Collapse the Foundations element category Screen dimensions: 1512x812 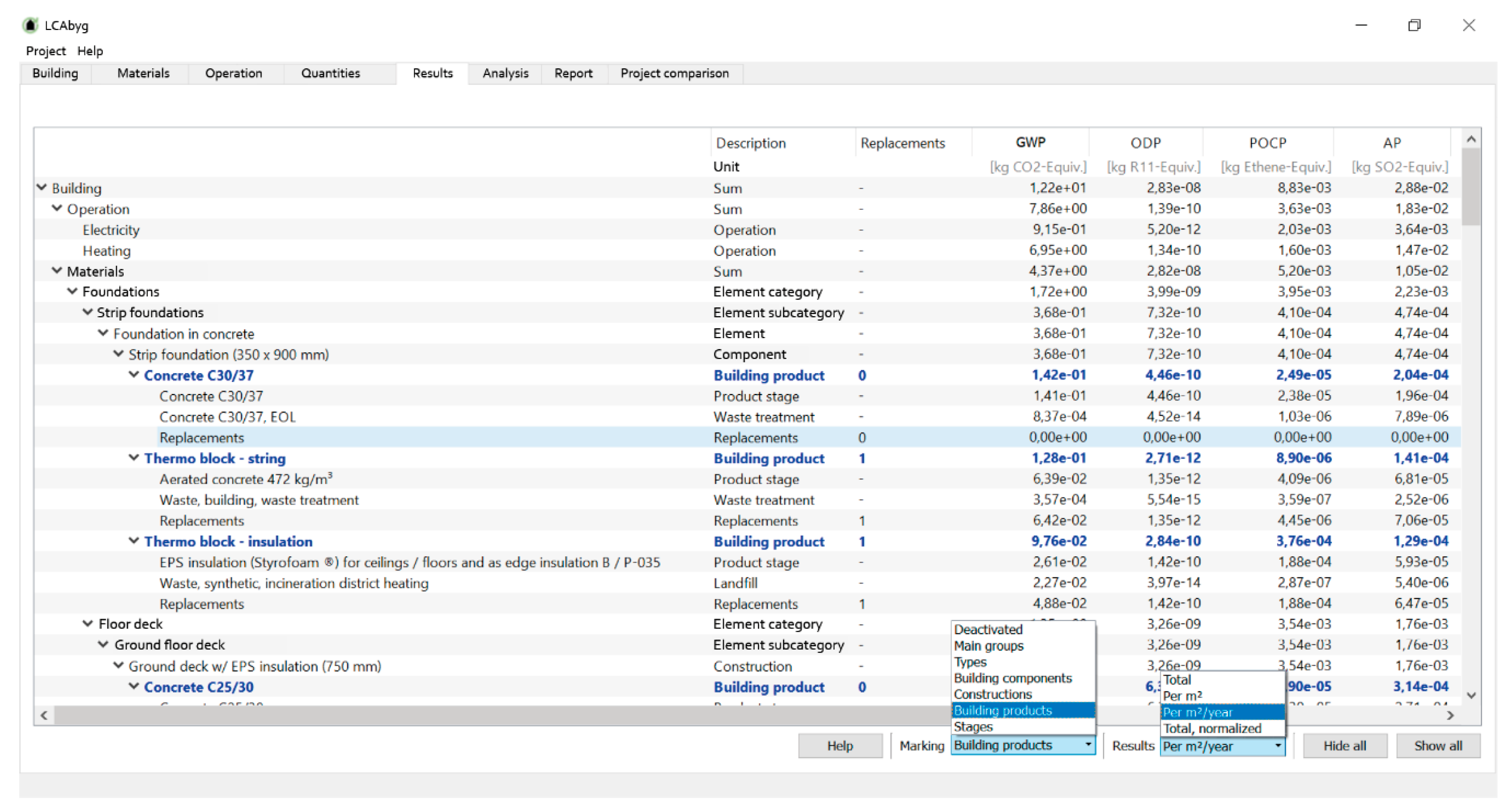tap(72, 291)
